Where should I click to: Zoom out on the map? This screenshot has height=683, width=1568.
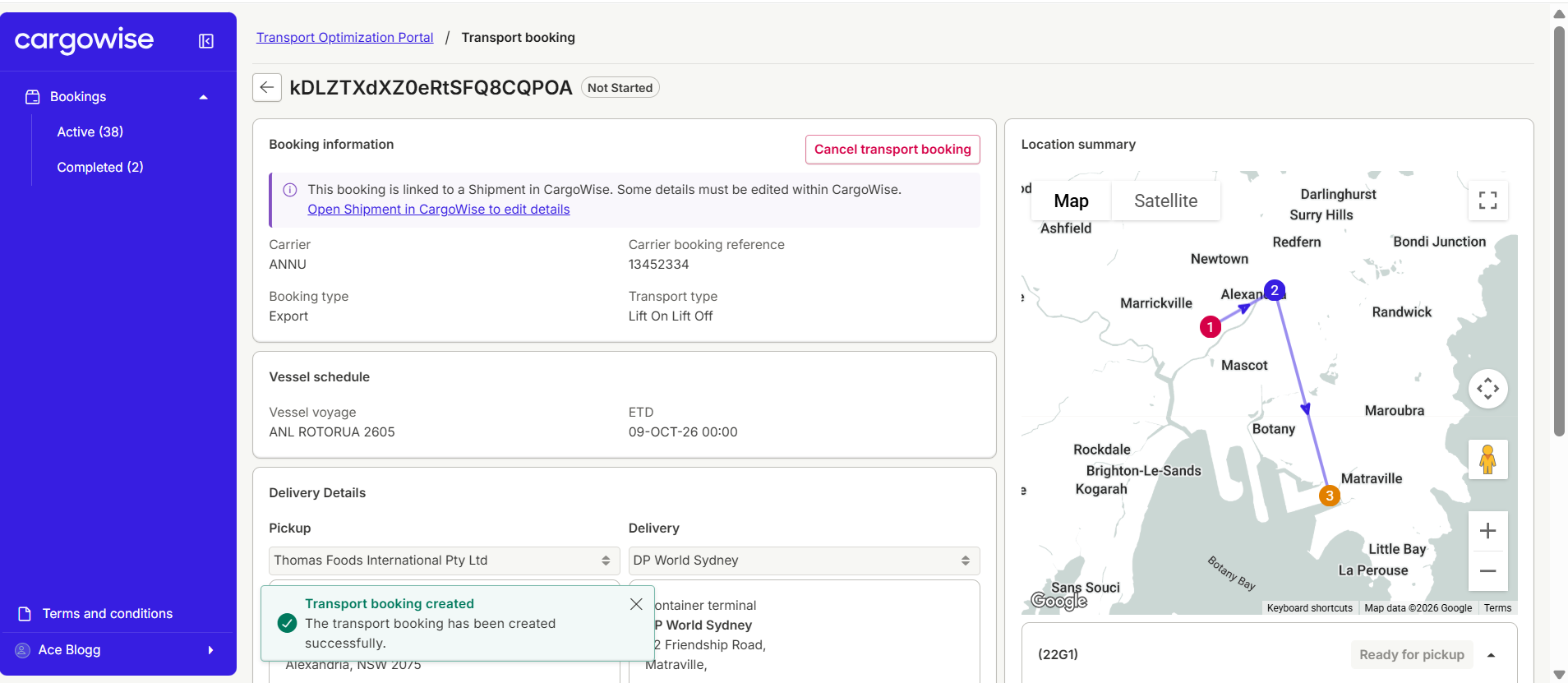tap(1487, 570)
